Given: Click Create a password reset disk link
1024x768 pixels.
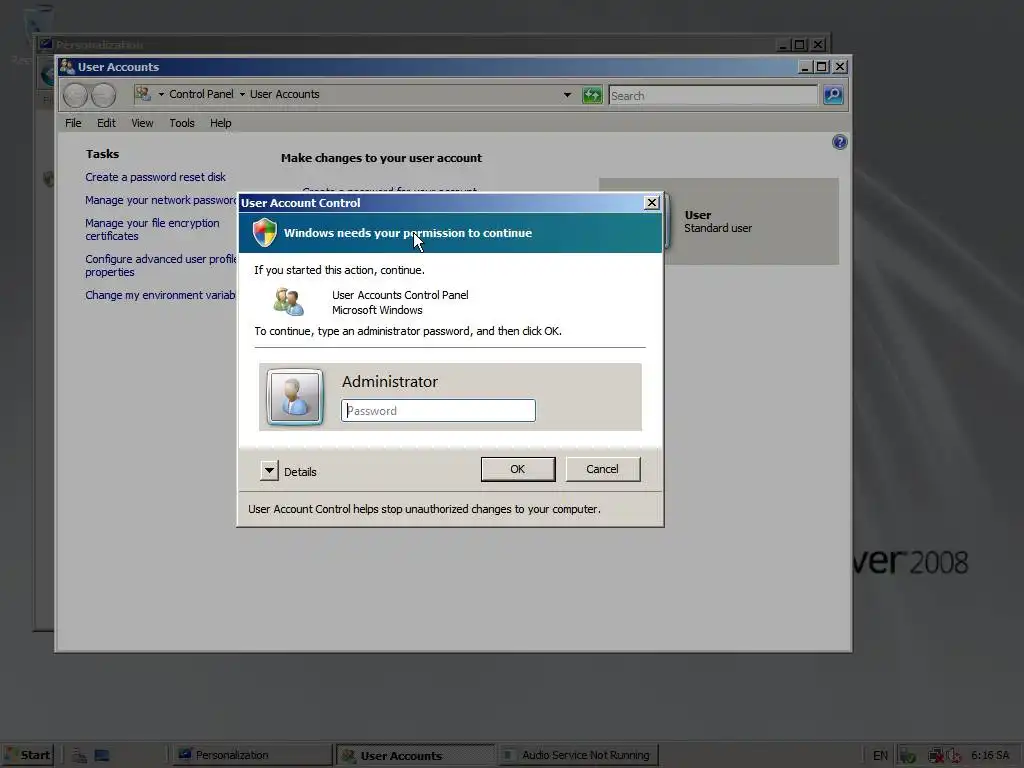Looking at the screenshot, I should coord(155,177).
